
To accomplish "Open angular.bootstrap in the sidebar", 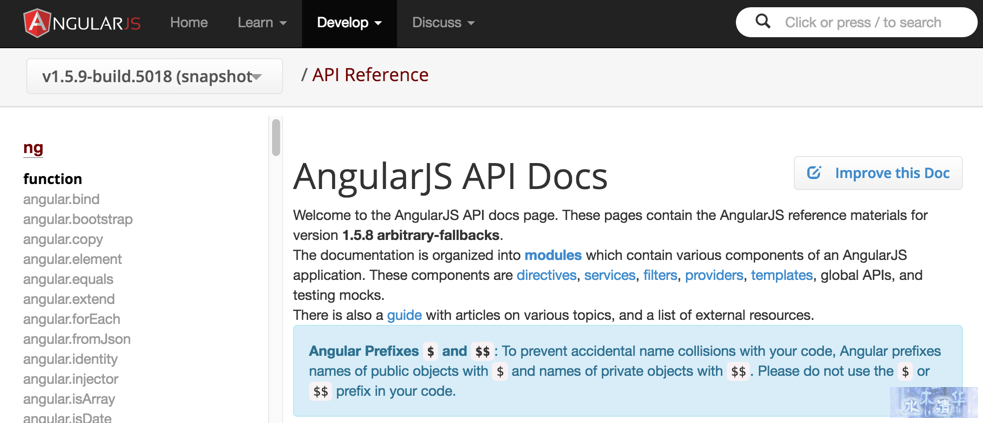I will tap(78, 219).
